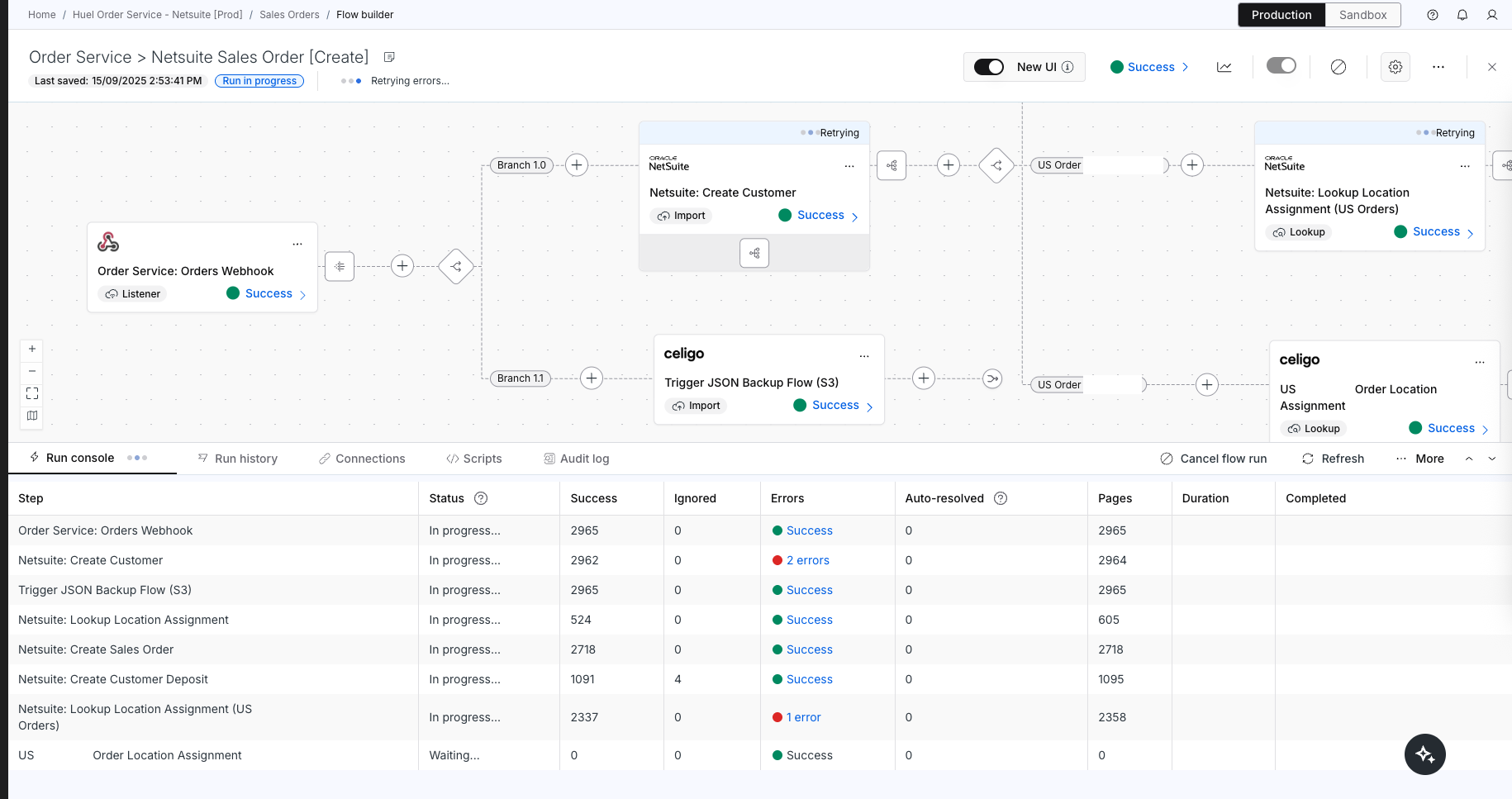This screenshot has width=1512, height=799.
Task: Open the More options menu in console
Action: [x=1420, y=459]
